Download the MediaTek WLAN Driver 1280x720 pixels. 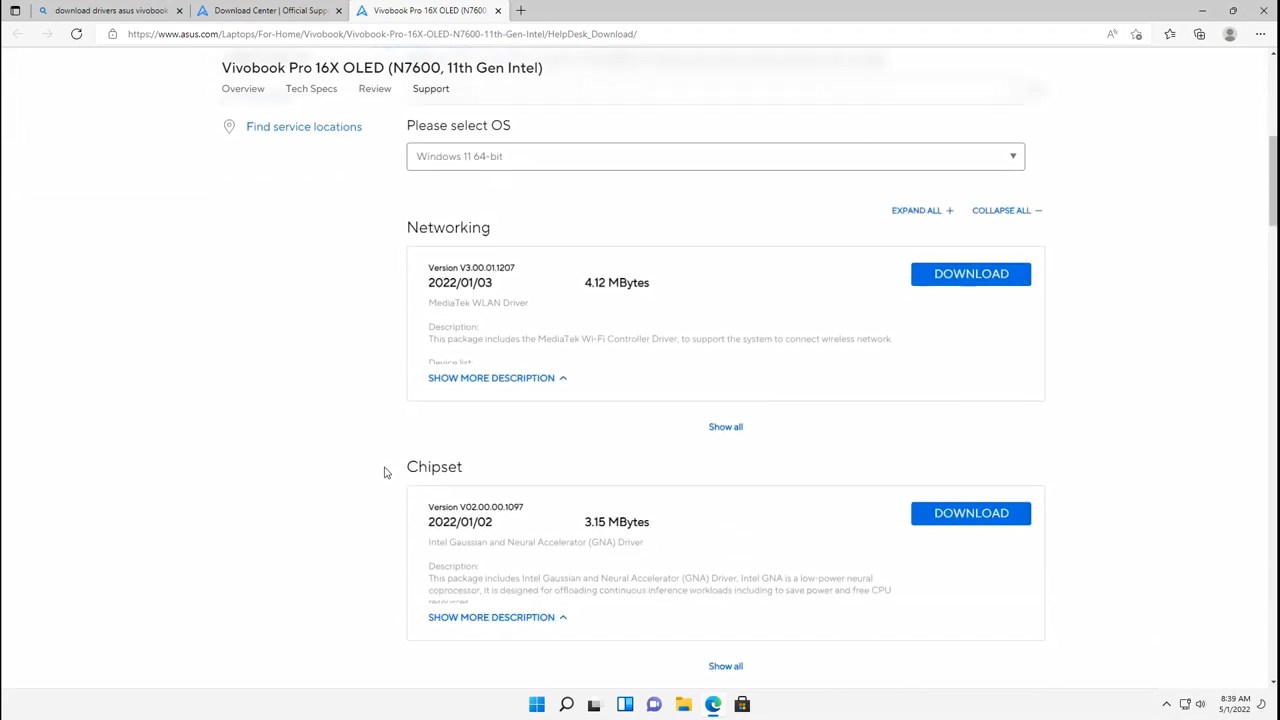(x=971, y=274)
